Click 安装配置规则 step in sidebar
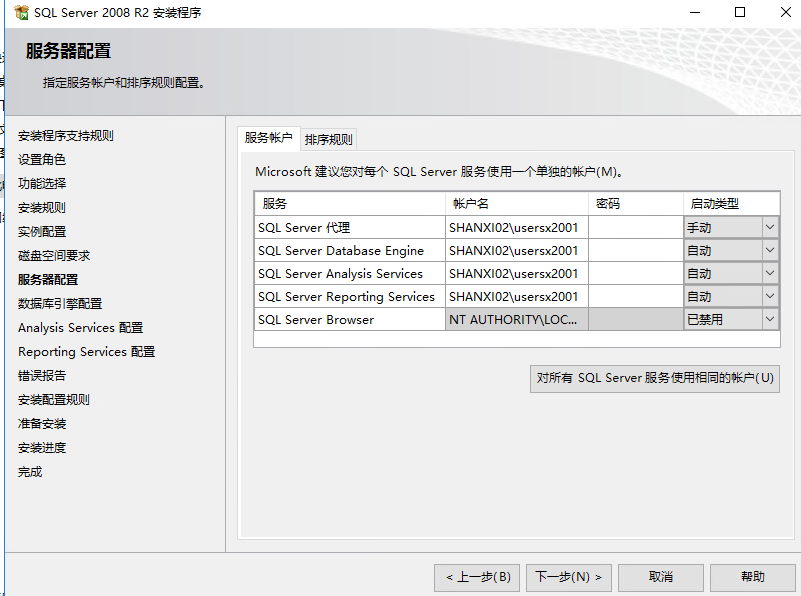Screen dimensions: 801x596 click(54, 400)
